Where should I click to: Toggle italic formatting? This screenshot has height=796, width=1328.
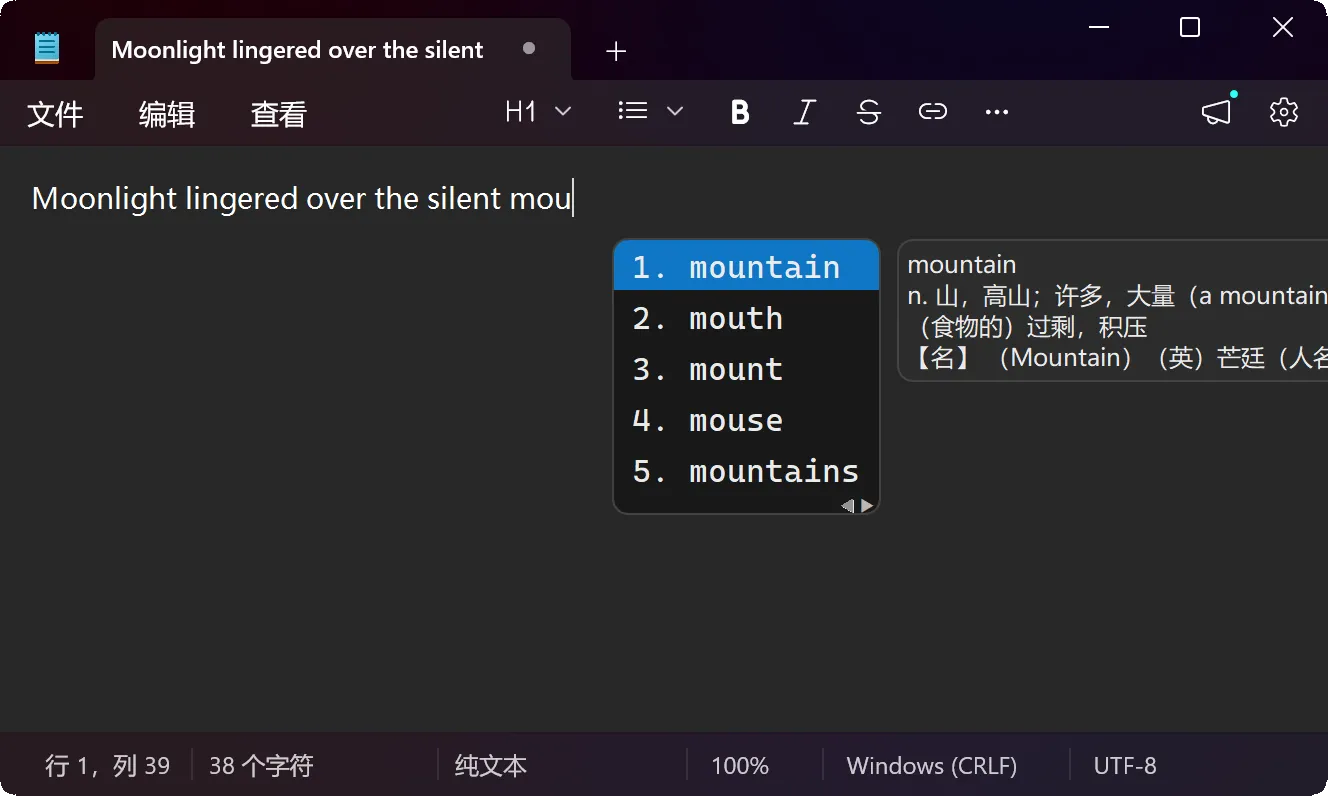click(x=804, y=112)
